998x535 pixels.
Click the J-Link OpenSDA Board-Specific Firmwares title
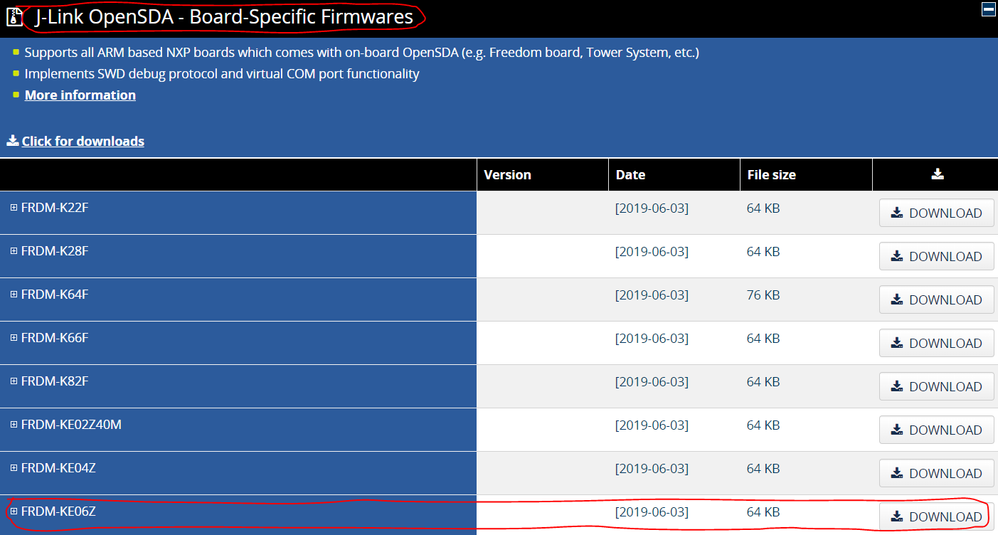[224, 17]
